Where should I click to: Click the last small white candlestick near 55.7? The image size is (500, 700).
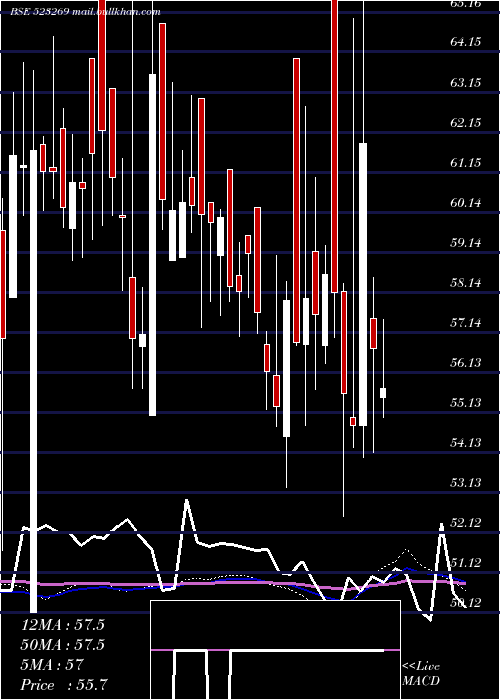point(383,393)
